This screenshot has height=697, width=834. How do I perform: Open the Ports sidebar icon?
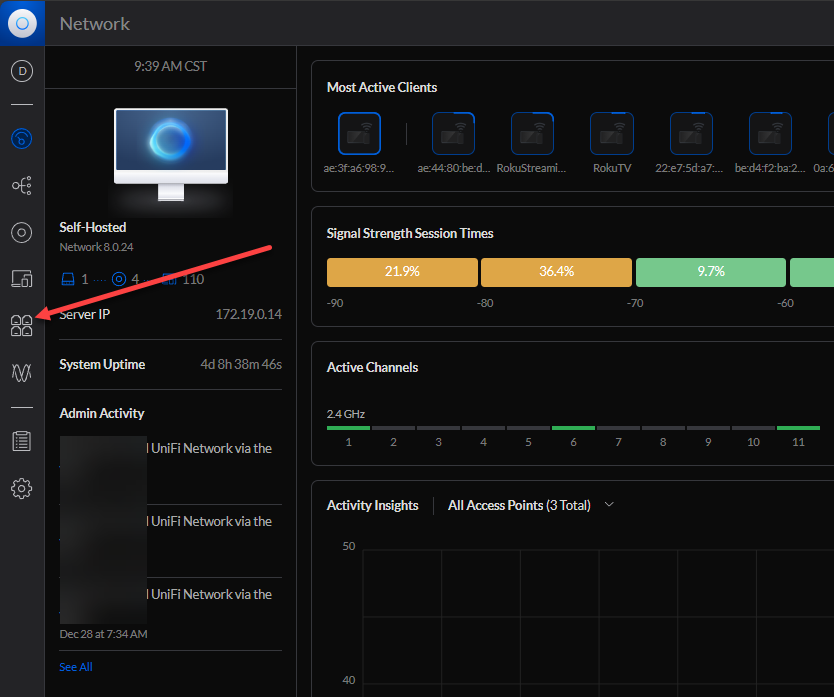[x=22, y=325]
